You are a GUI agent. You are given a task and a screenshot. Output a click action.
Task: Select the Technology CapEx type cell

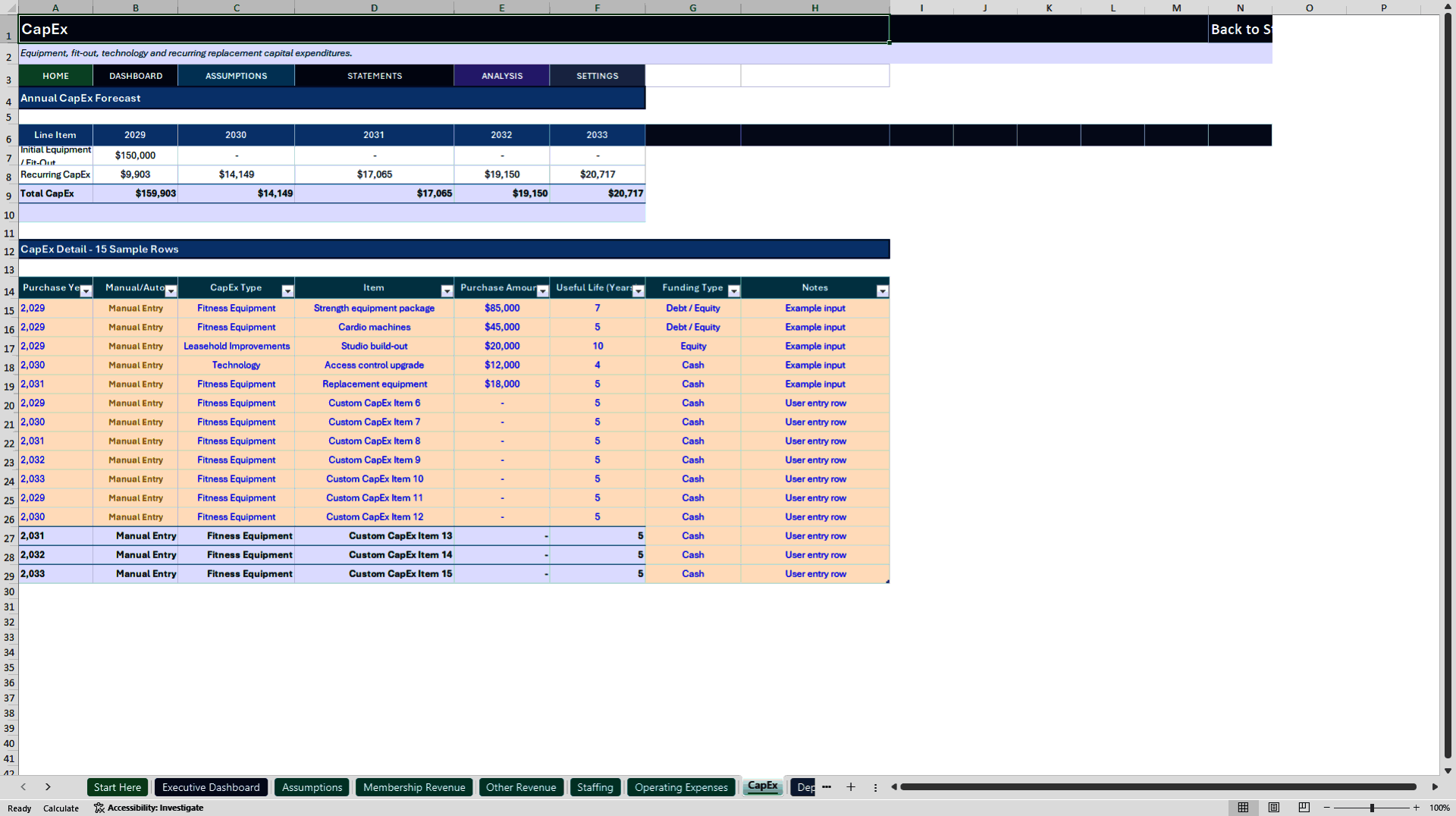[236, 365]
